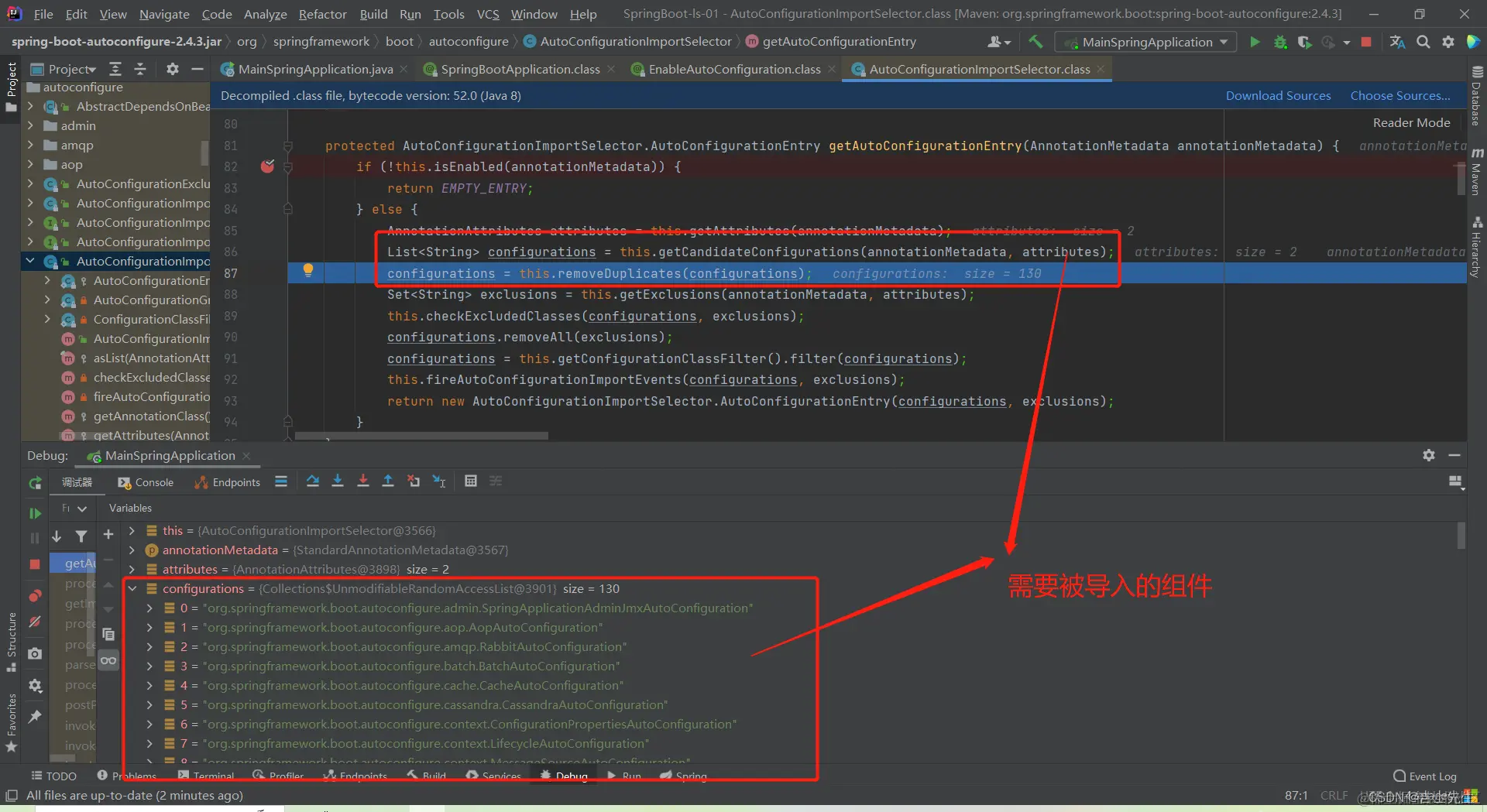Image resolution: width=1487 pixels, height=812 pixels.
Task: Open the Console tab in Debug panel
Action: 146,482
